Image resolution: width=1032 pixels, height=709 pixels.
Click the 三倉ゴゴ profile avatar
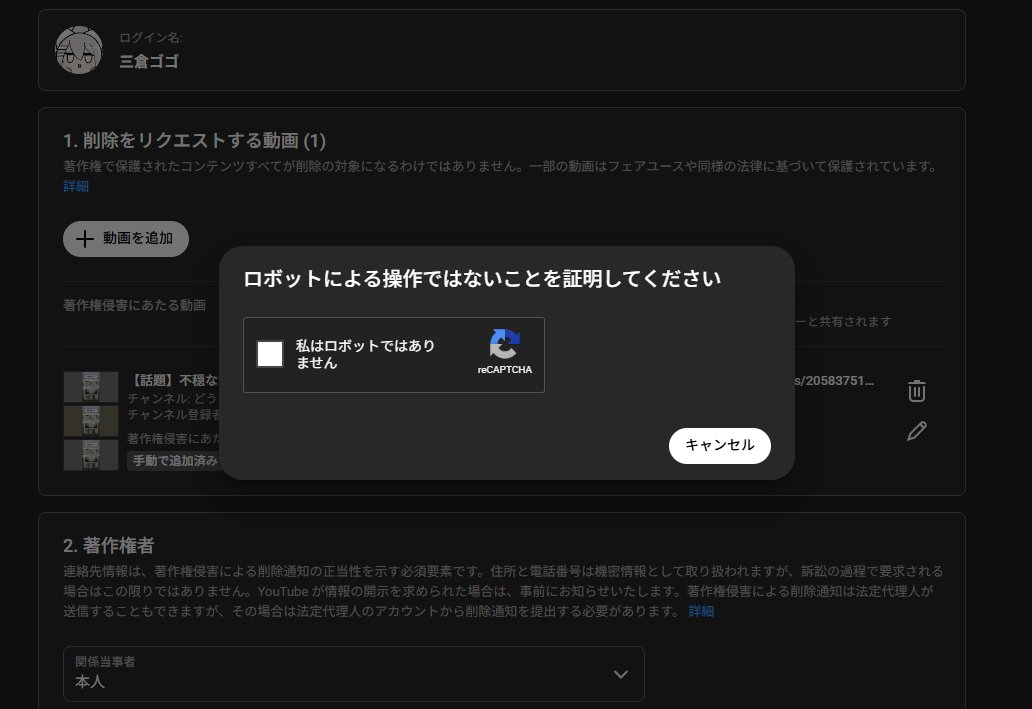79,50
